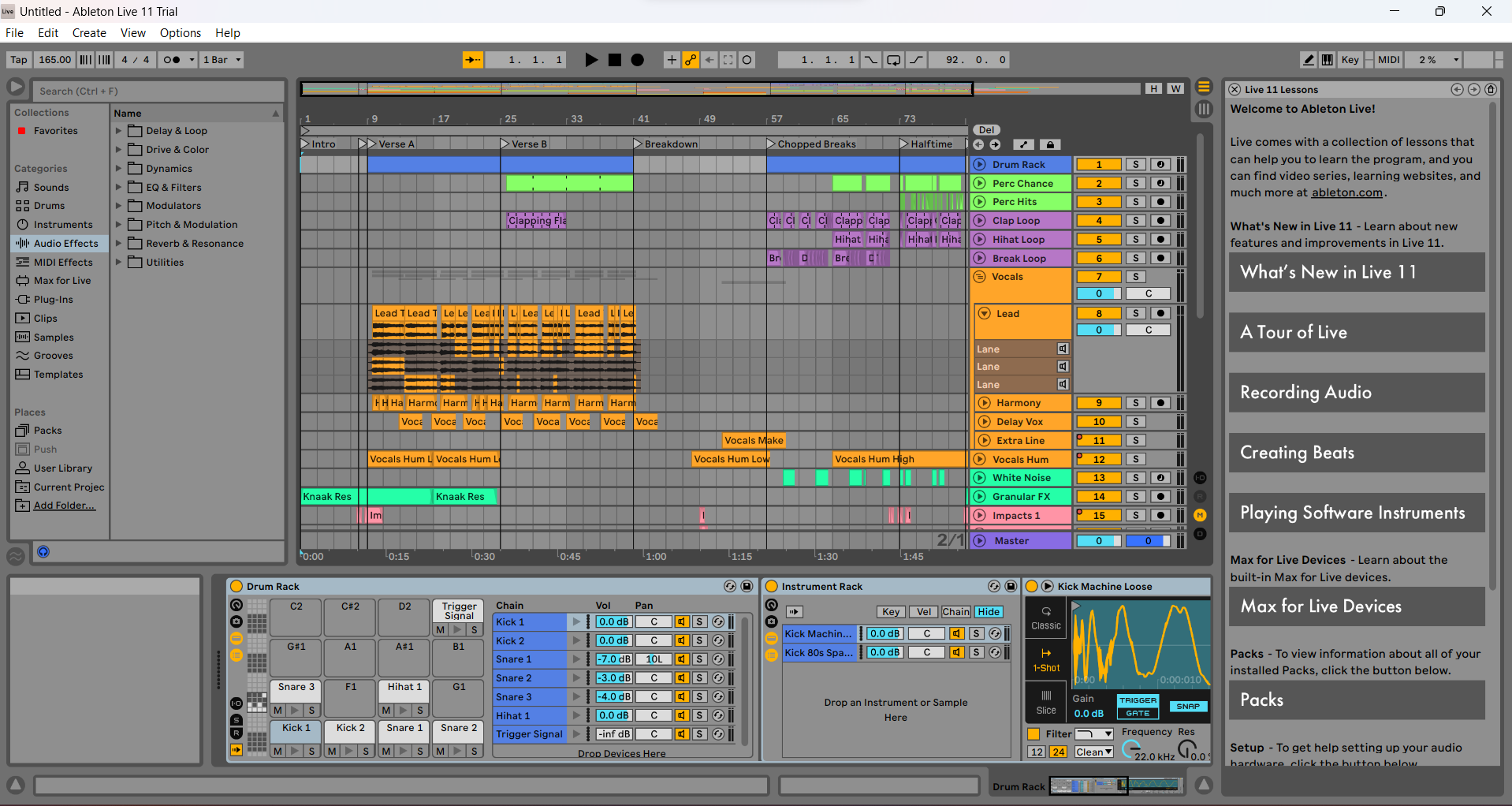Solo the Drum Rack track
The width and height of the screenshot is (1512, 806).
click(1135, 165)
